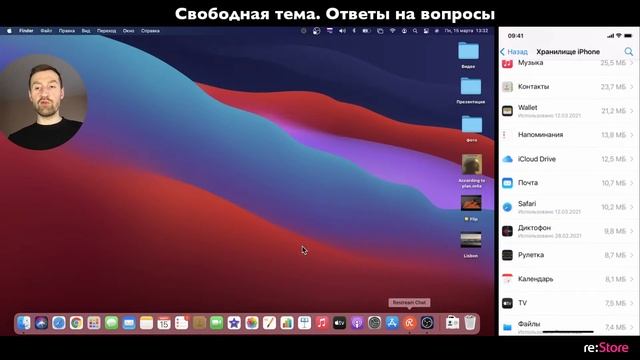Viewport: 640px width, 360px height.
Task: Open Keynote app in the Dock
Action: 304,323
